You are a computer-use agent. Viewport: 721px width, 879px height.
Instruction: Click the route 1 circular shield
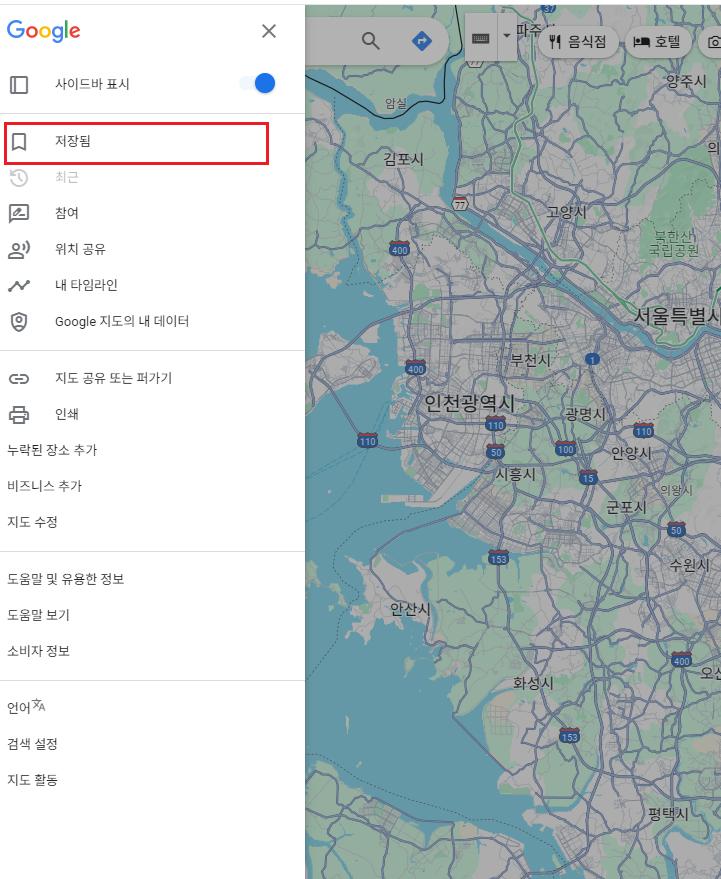(593, 359)
